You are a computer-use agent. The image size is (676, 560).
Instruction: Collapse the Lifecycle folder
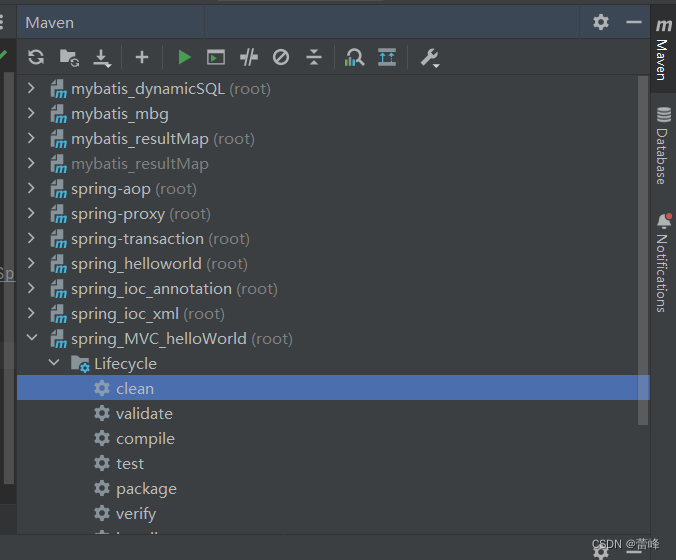pyautogui.click(x=54, y=363)
